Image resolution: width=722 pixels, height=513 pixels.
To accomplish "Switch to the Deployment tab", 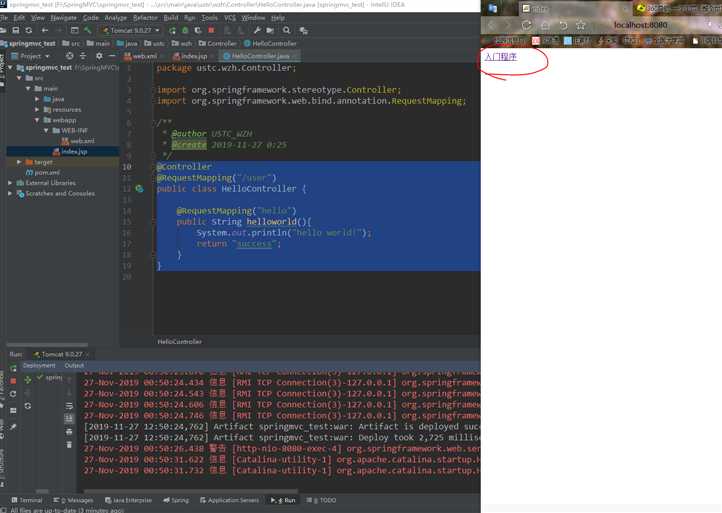I will coord(39,366).
